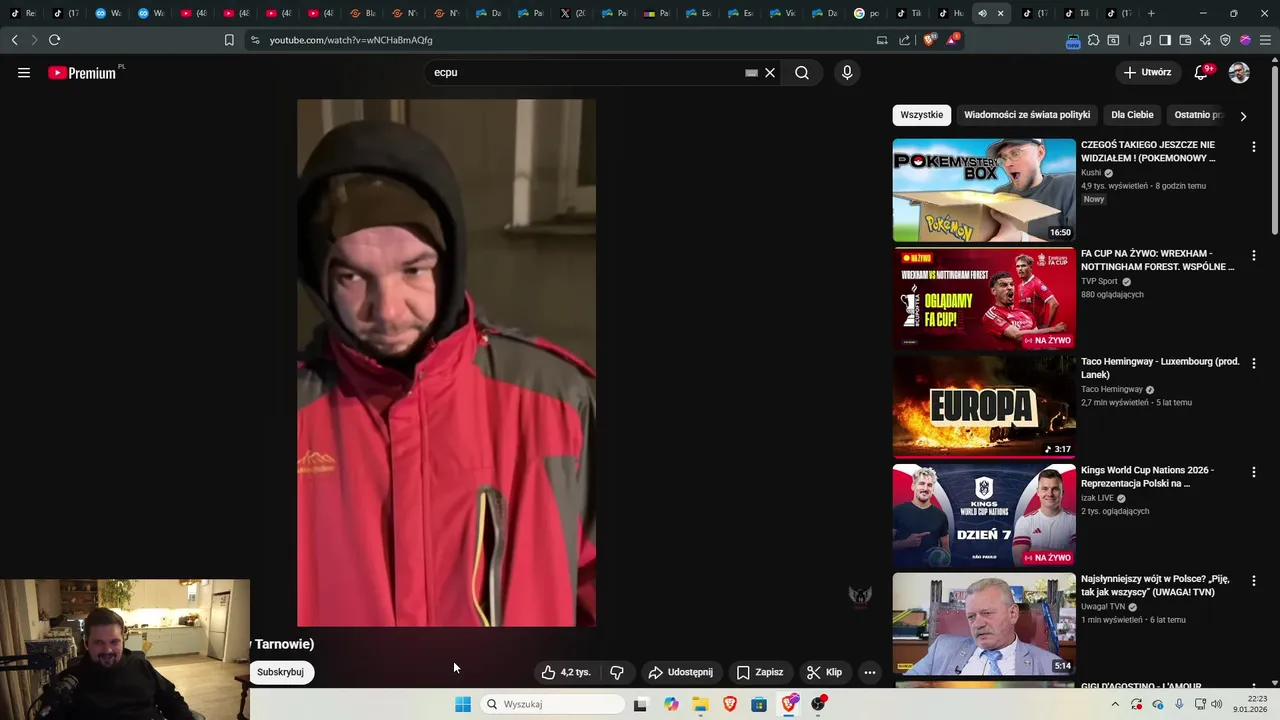This screenshot has width=1280, height=720.
Task: Click the taskbar Wyszukaj search box
Action: 552,704
